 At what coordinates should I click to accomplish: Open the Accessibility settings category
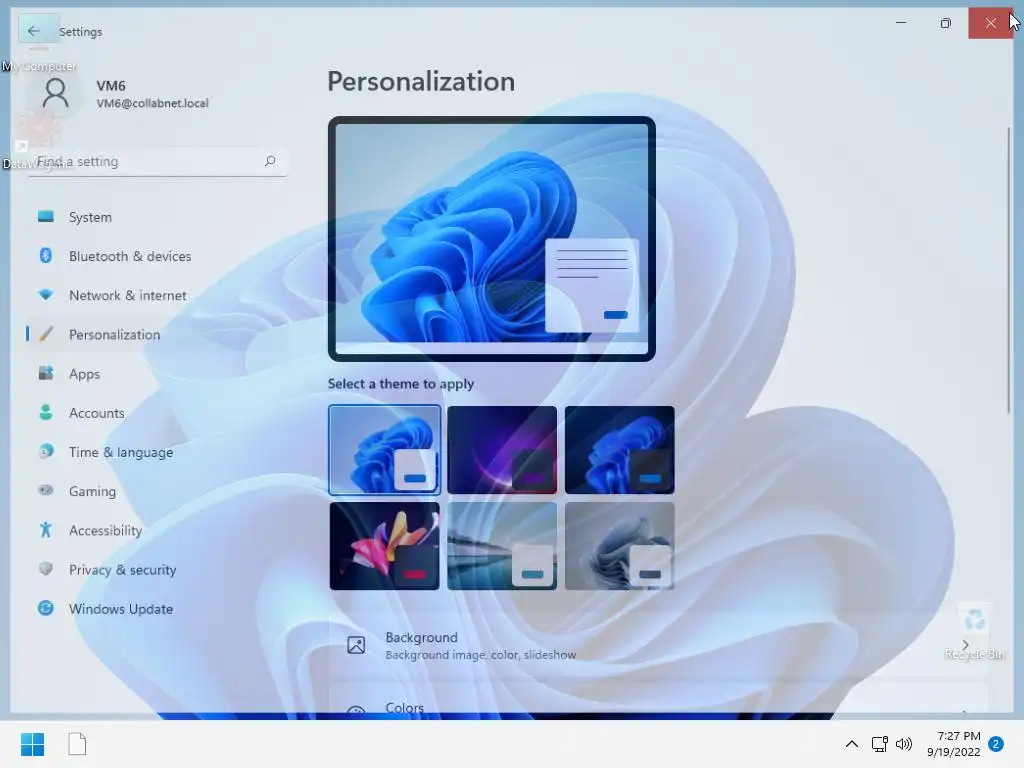(x=156, y=530)
